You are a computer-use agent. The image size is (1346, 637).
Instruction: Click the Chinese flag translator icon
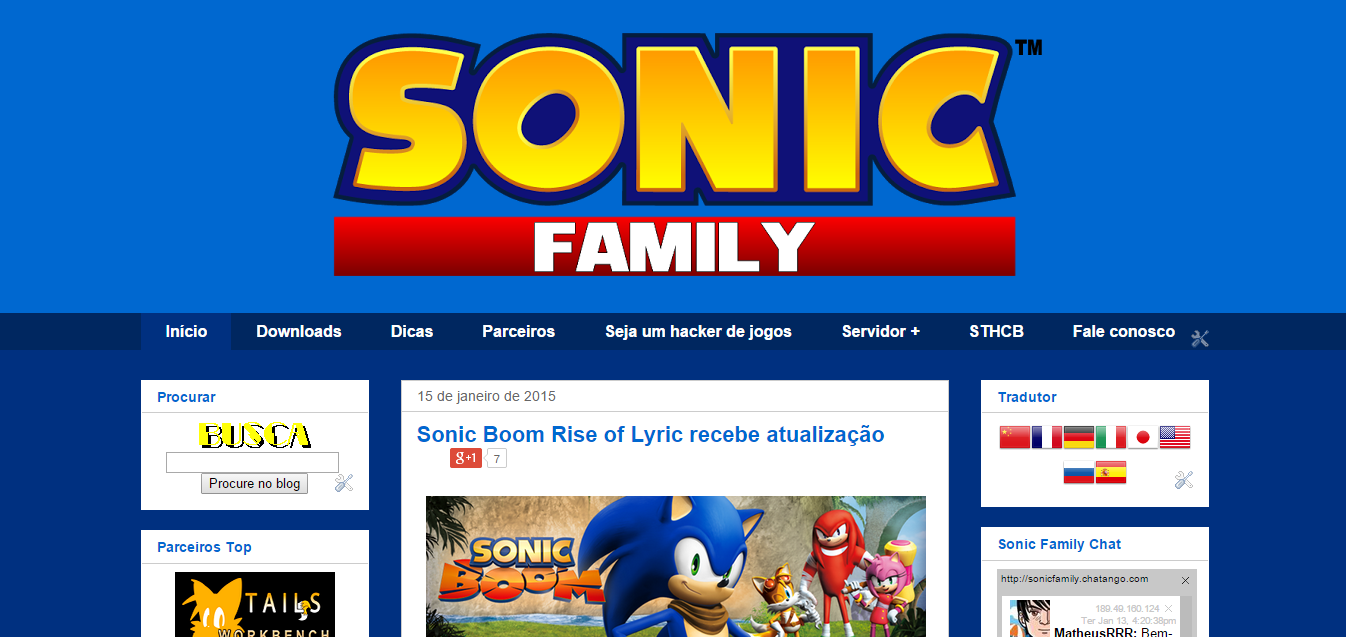(1015, 437)
